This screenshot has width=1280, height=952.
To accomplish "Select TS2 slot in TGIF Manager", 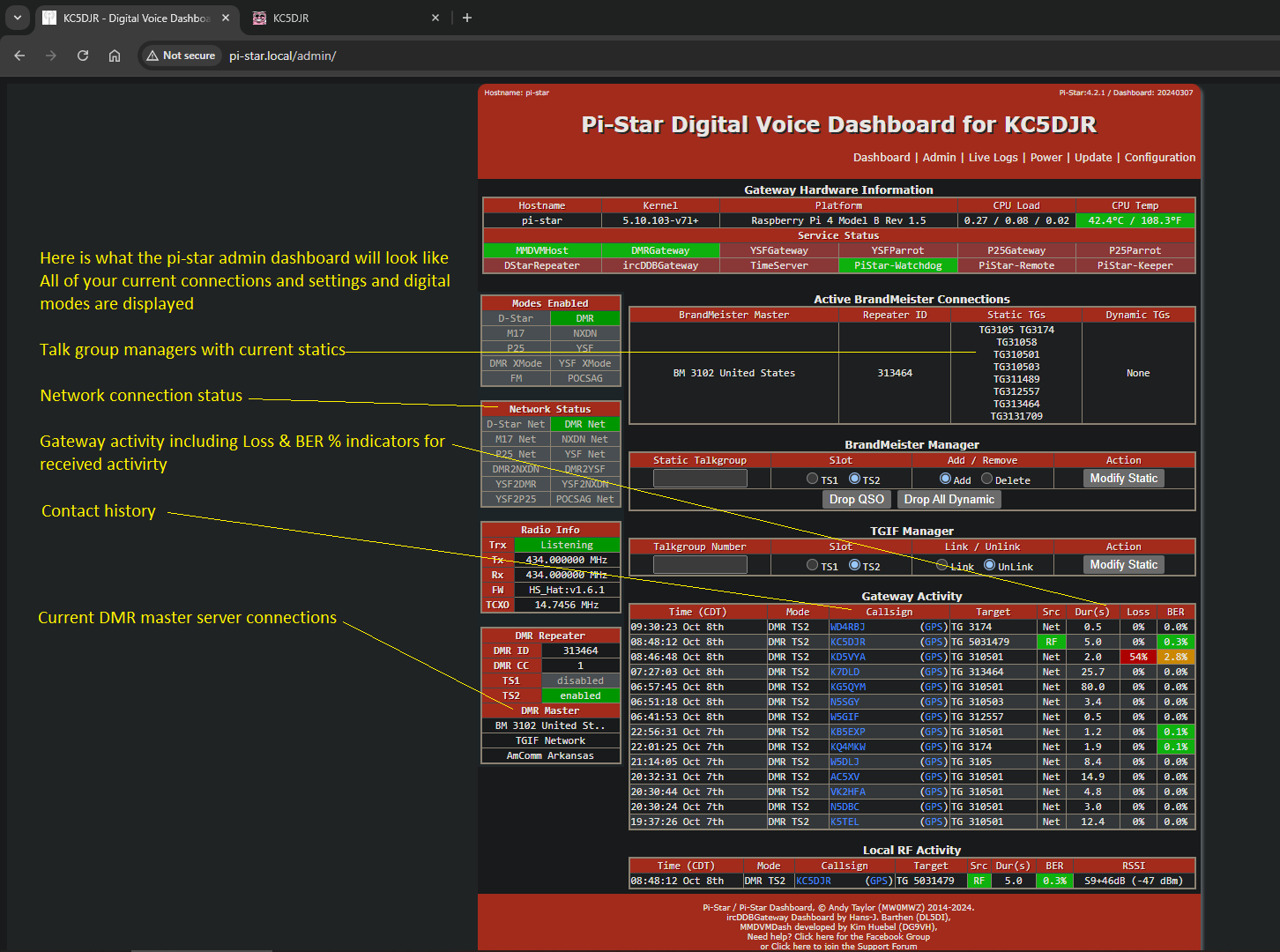I will 854,565.
